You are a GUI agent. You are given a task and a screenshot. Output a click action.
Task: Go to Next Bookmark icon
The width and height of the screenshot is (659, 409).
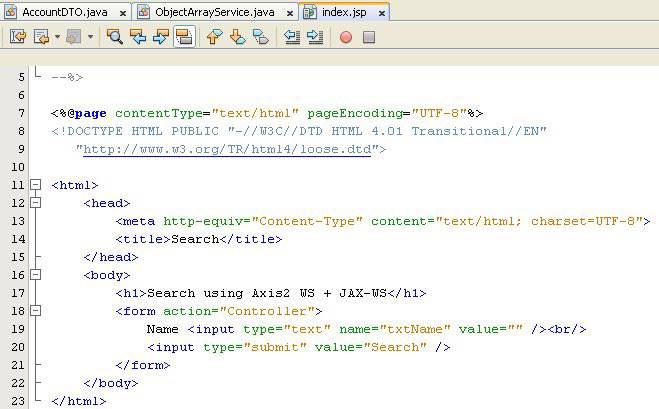point(238,37)
